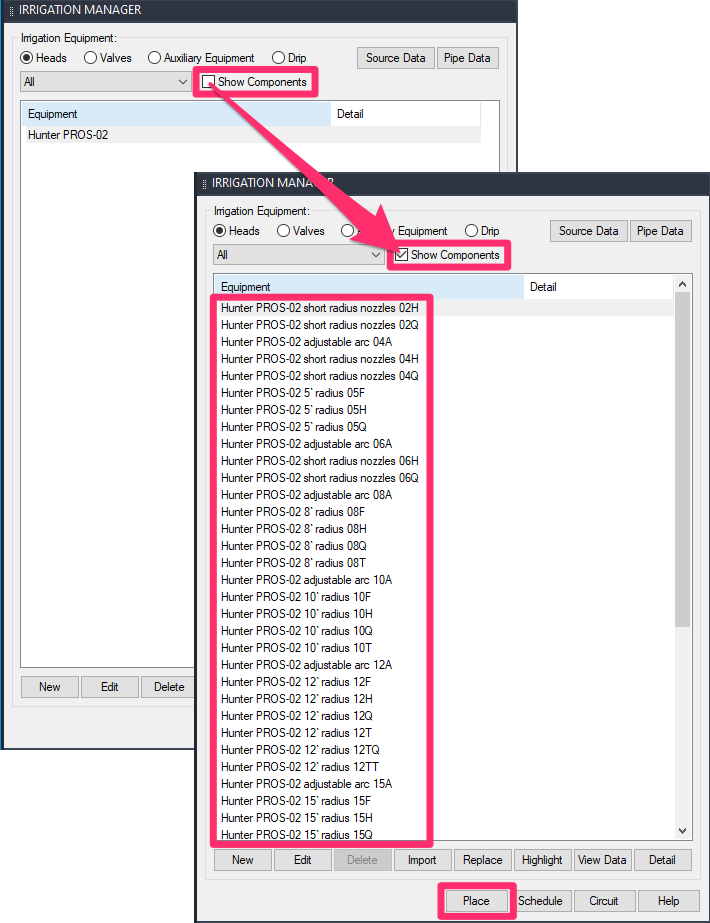Click Edit button in back window
This screenshot has height=923, width=710.
tap(110, 687)
